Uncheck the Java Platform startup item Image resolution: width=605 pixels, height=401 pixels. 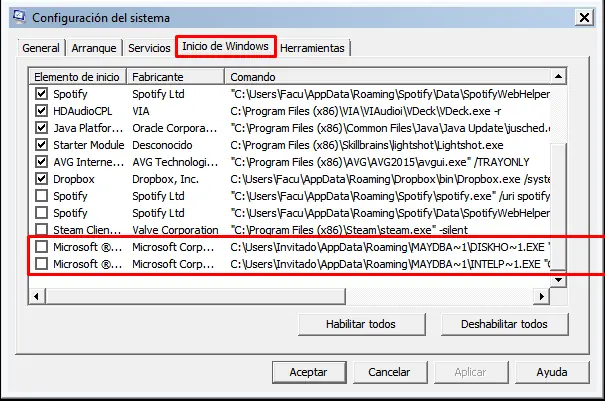41,128
